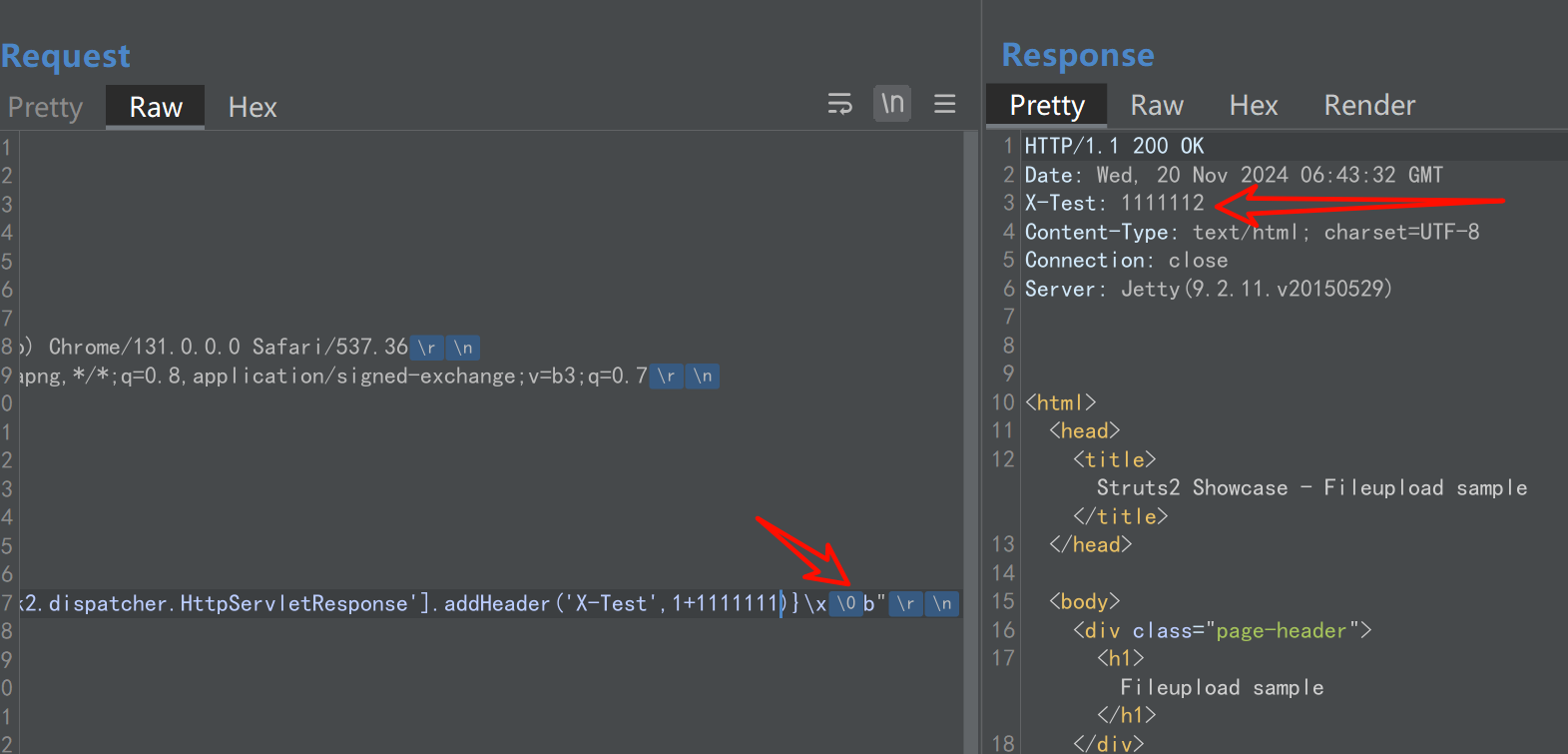Click the <body> tag line

[x=1084, y=601]
